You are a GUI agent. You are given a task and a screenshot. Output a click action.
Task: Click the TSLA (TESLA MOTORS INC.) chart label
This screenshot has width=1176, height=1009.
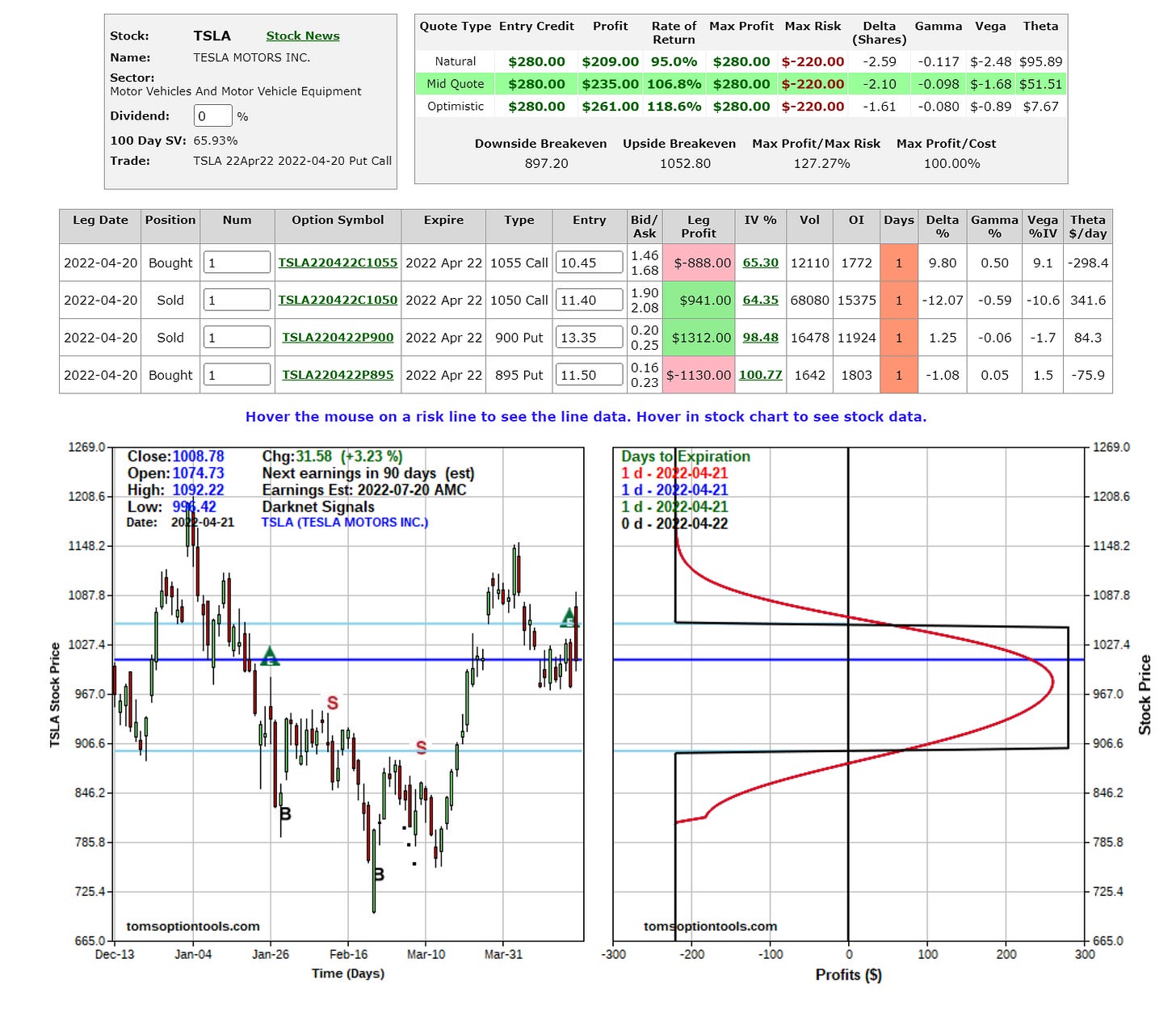tap(345, 523)
